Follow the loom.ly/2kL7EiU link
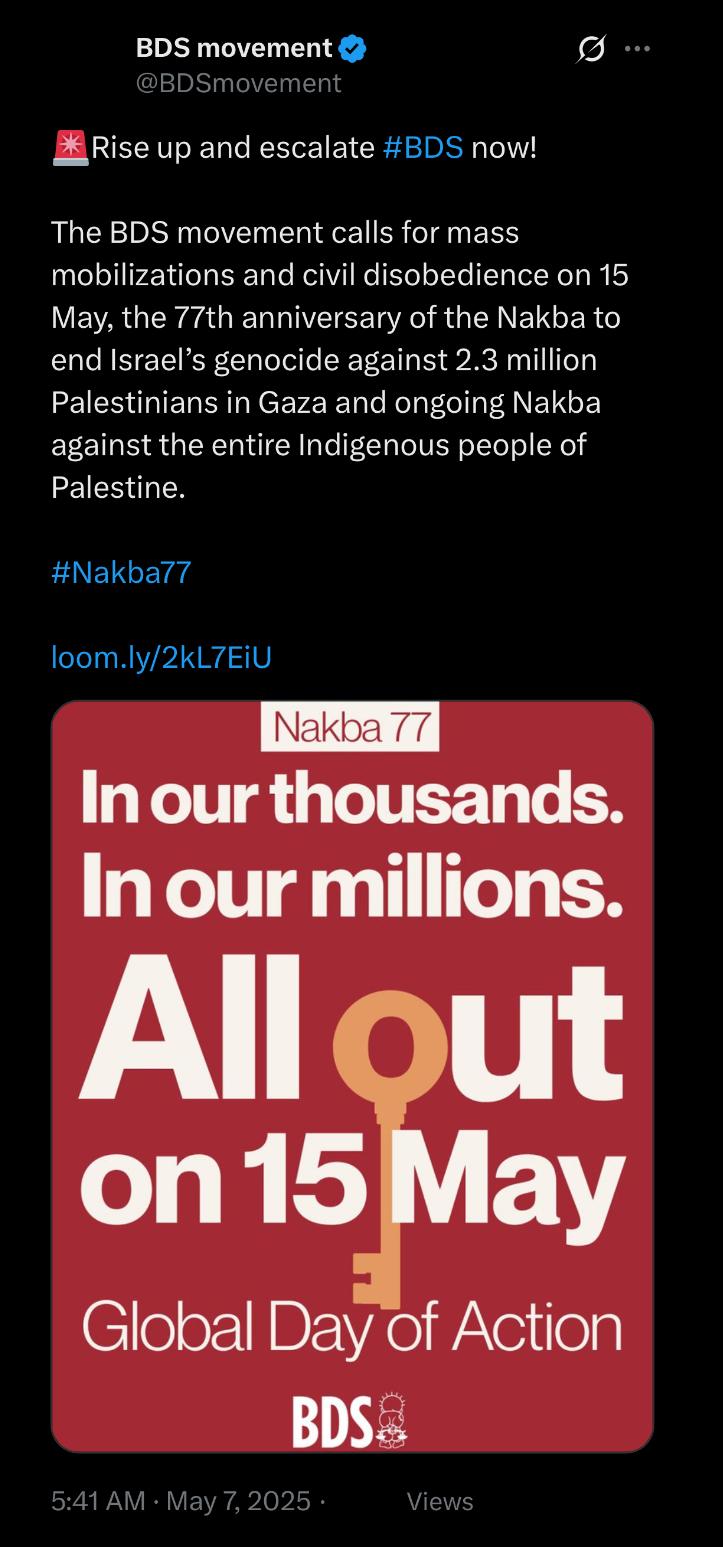This screenshot has height=1547, width=723. (161, 657)
